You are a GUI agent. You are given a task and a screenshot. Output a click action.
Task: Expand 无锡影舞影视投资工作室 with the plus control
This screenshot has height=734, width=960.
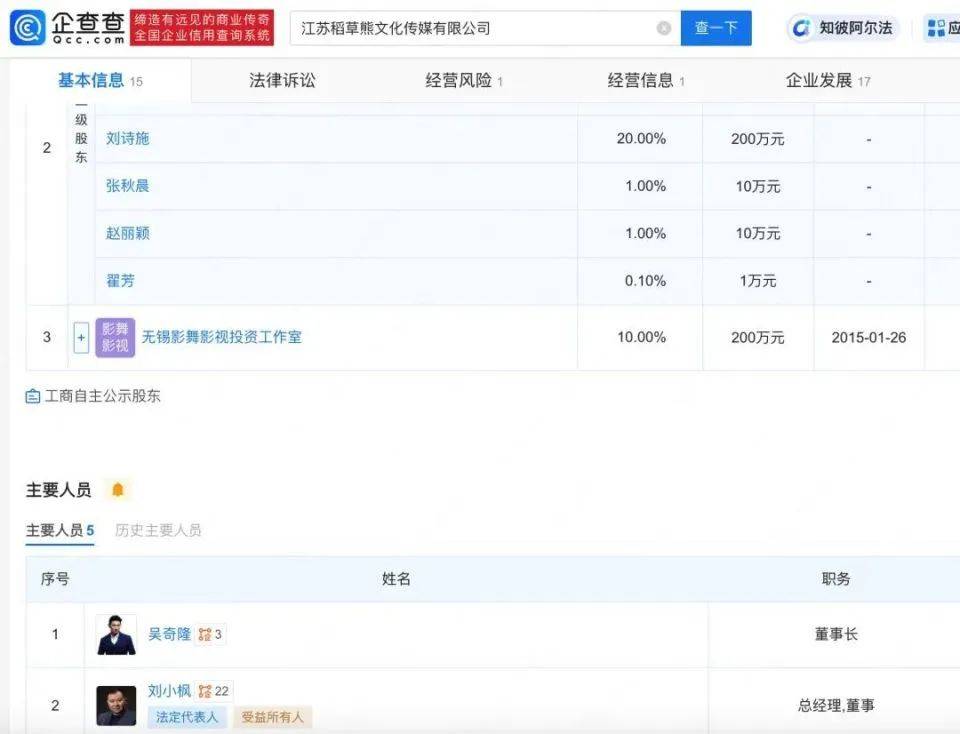(80, 337)
